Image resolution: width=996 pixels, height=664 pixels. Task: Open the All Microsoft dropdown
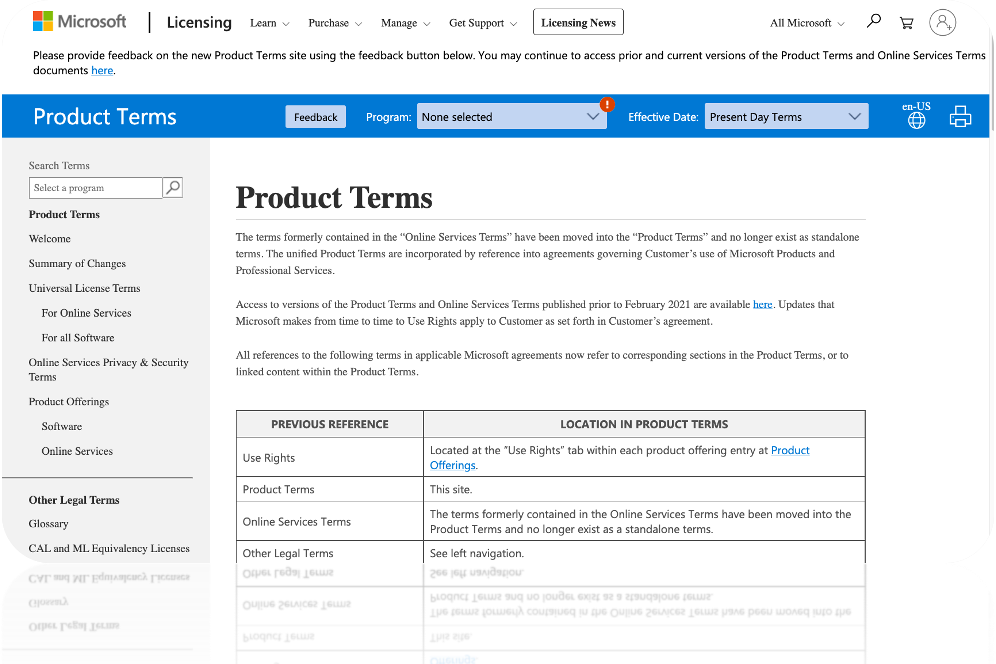tap(807, 23)
